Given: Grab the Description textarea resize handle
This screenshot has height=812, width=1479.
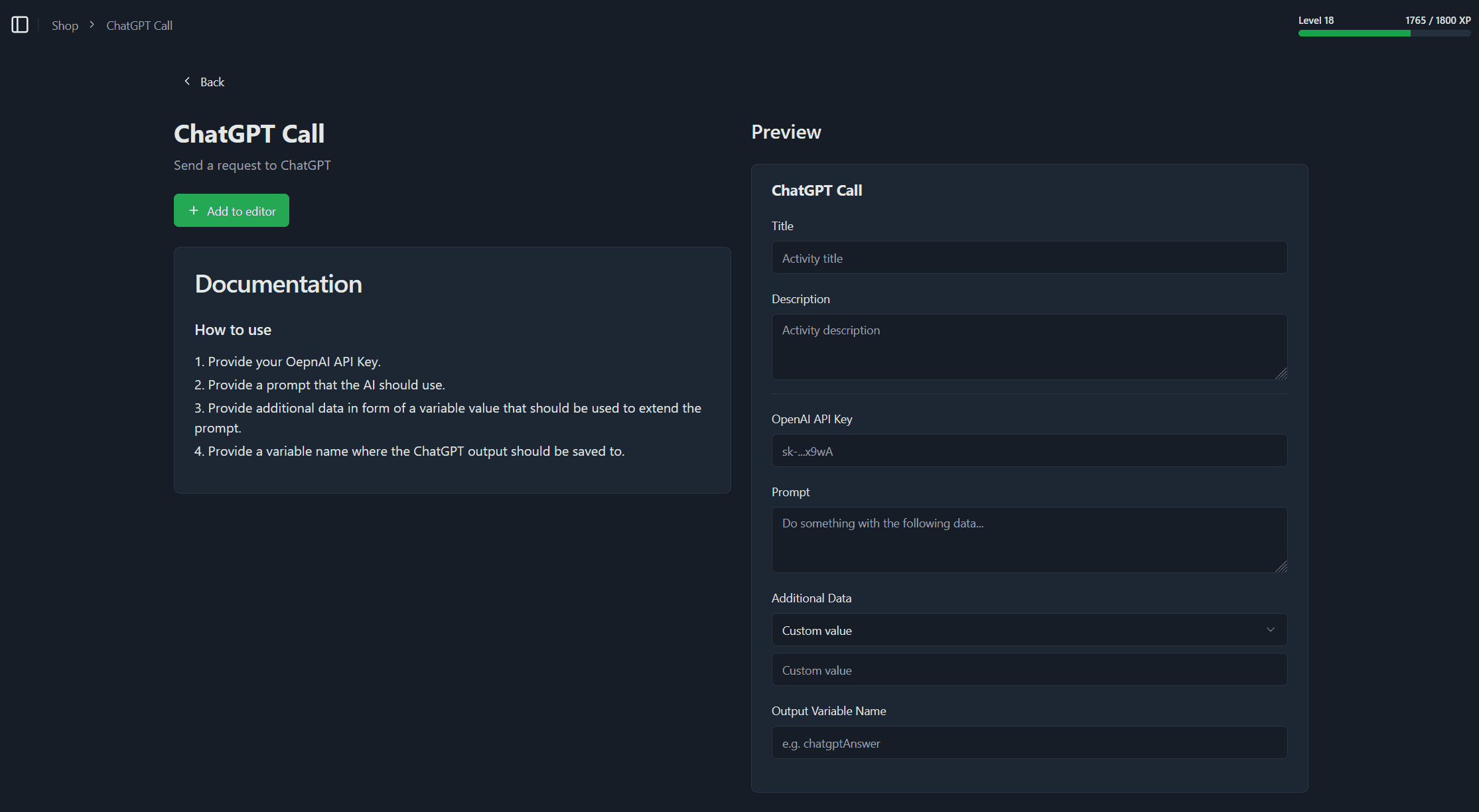Looking at the screenshot, I should point(1281,373).
